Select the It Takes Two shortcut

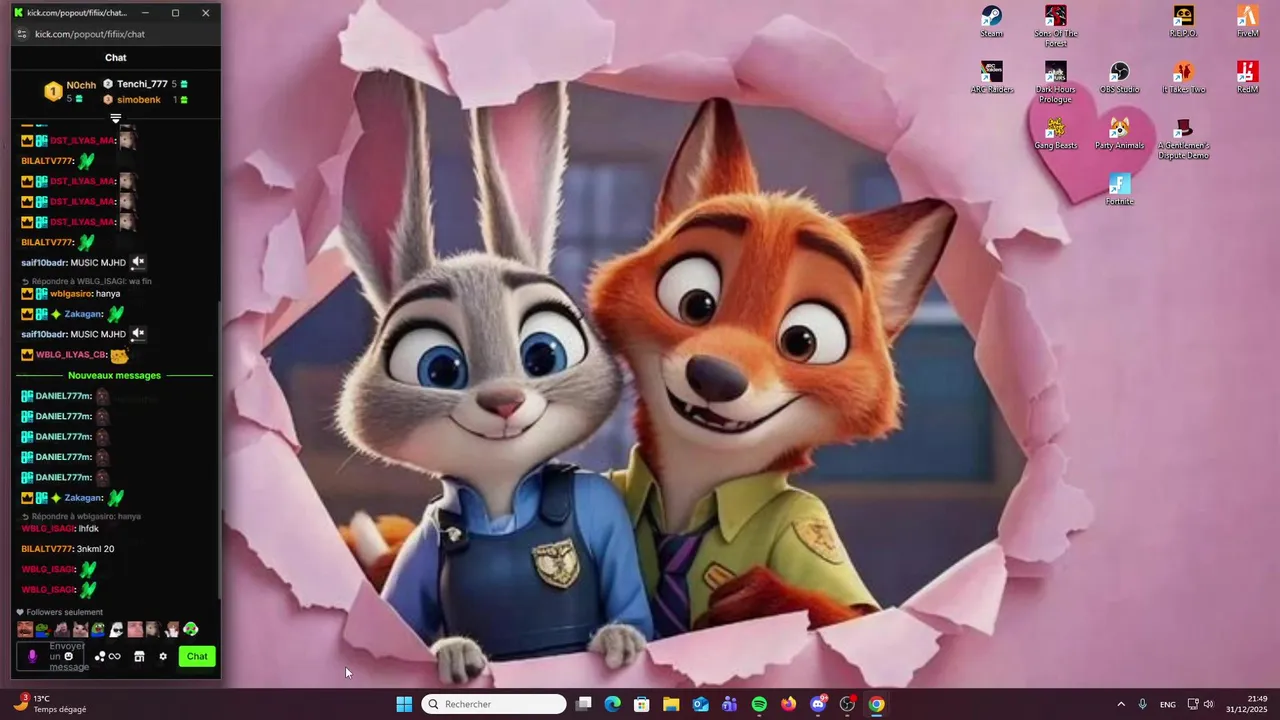[1183, 77]
